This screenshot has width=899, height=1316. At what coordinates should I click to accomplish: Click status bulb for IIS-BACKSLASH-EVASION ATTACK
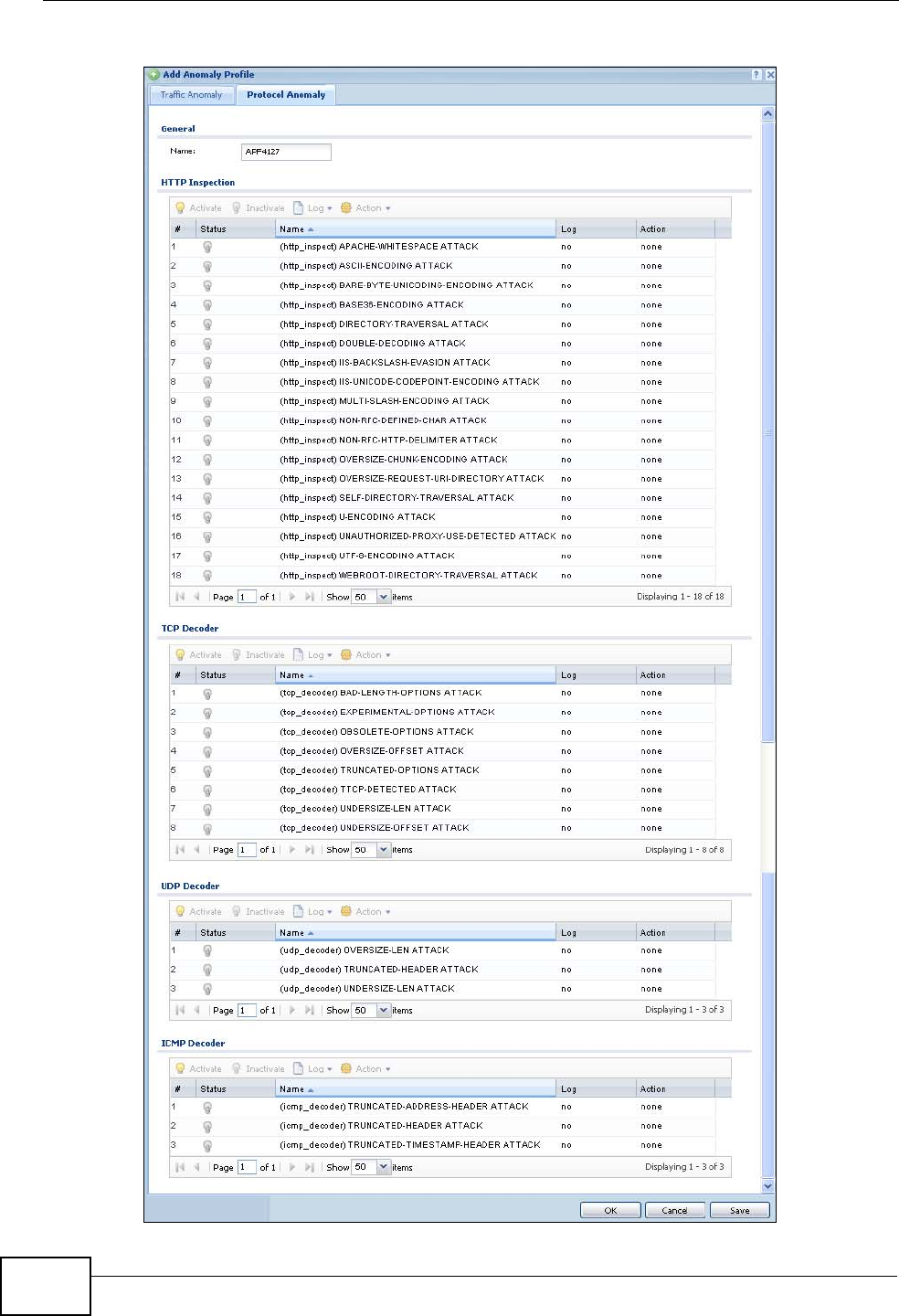pos(207,363)
